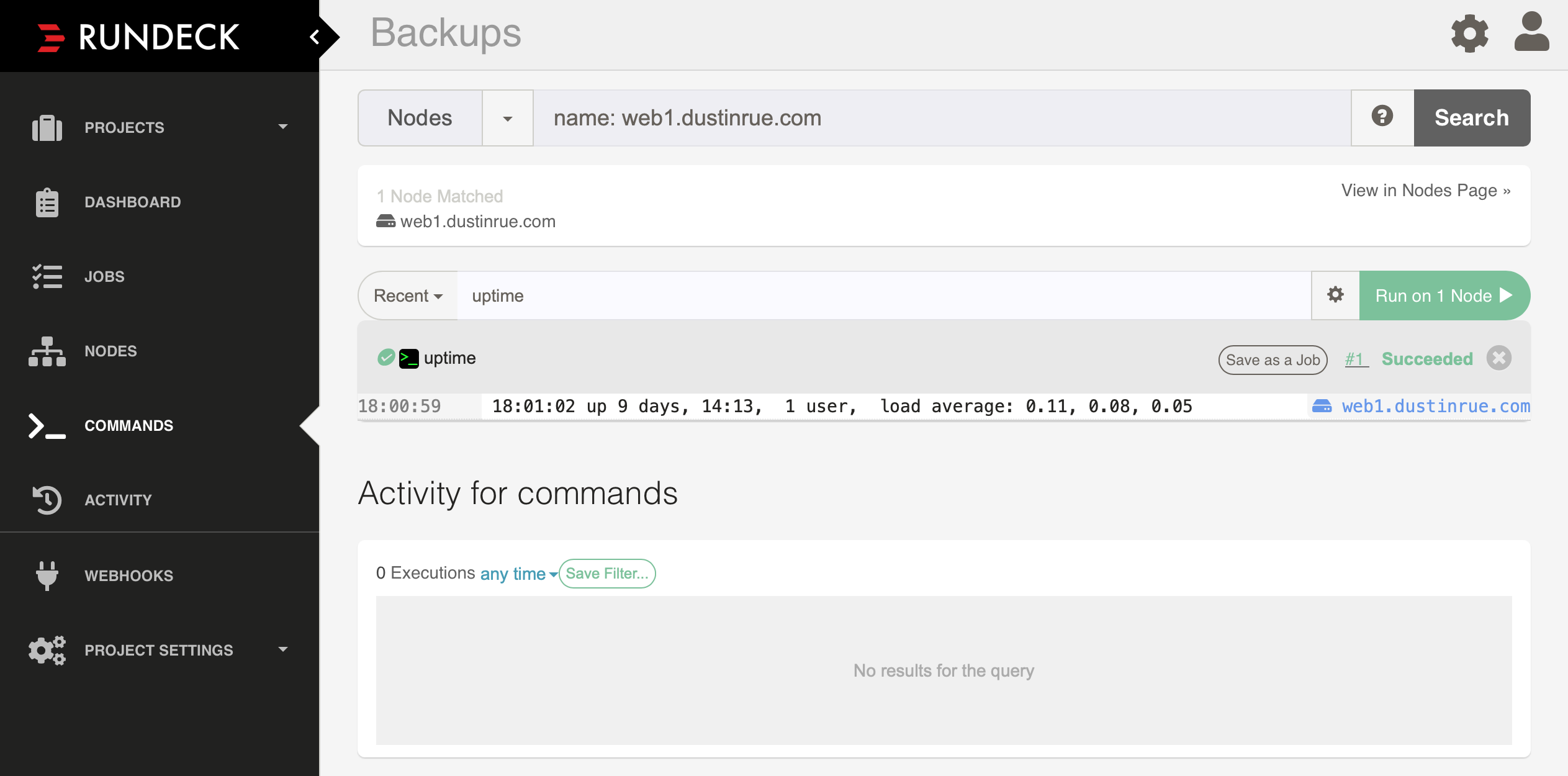Viewport: 1568px width, 776px height.
Task: Expand the Projects menu
Action: pos(160,128)
